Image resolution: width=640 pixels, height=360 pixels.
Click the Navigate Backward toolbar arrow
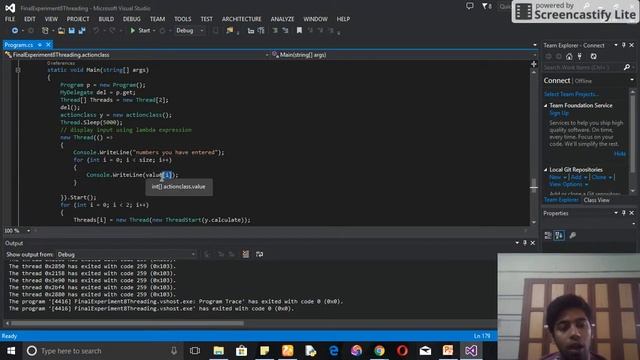pos(15,31)
